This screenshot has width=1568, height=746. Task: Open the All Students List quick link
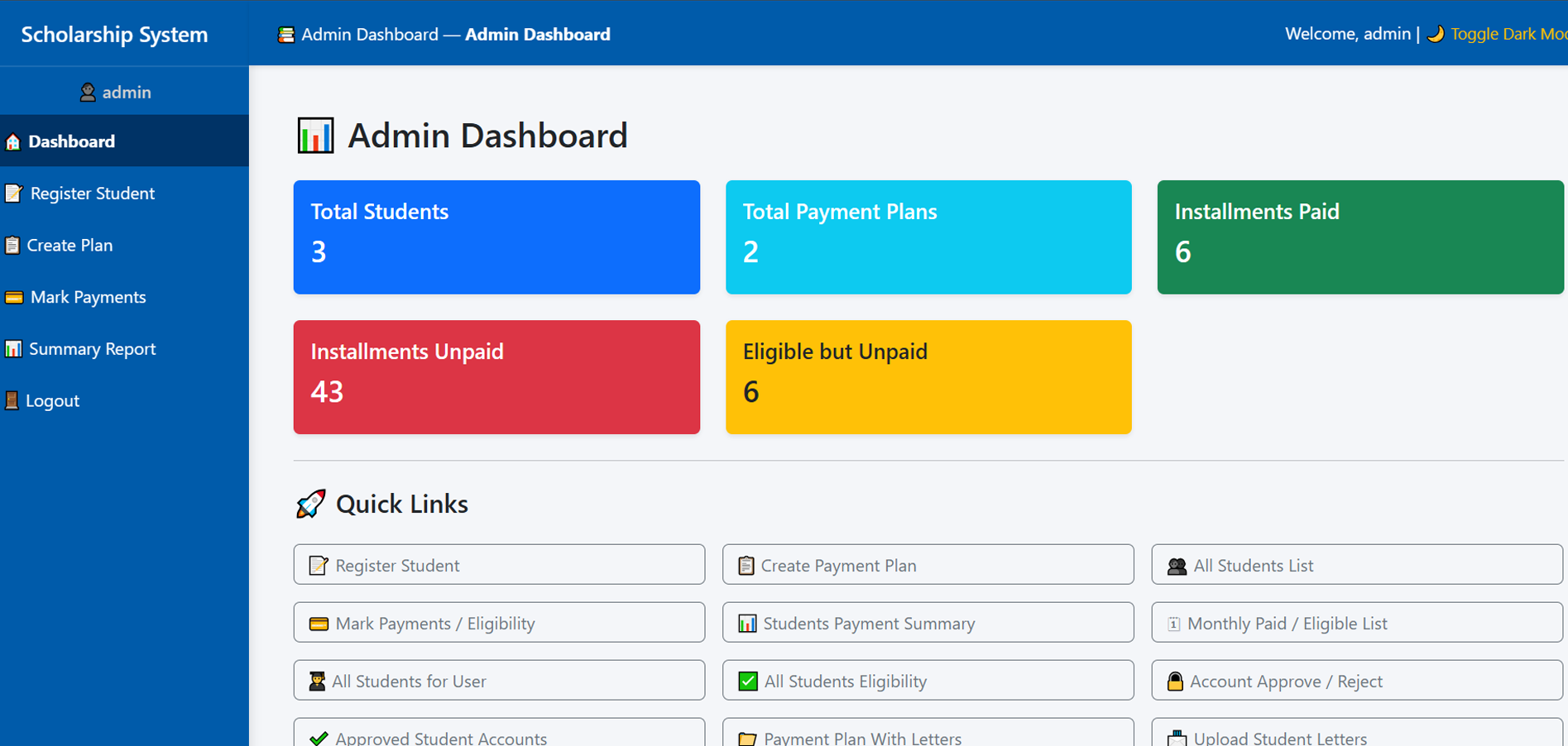1356,565
